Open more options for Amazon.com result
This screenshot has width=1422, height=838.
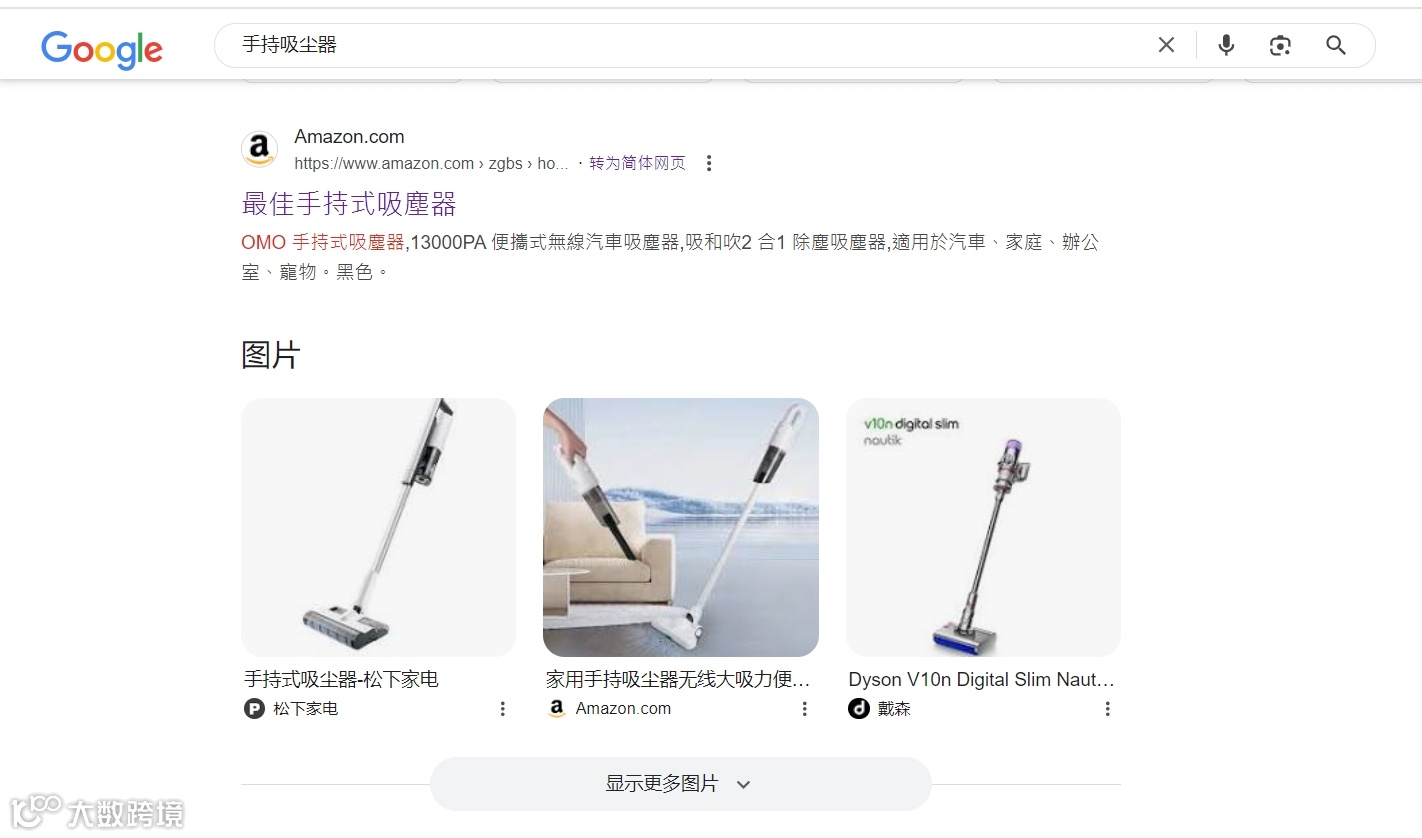[x=709, y=163]
